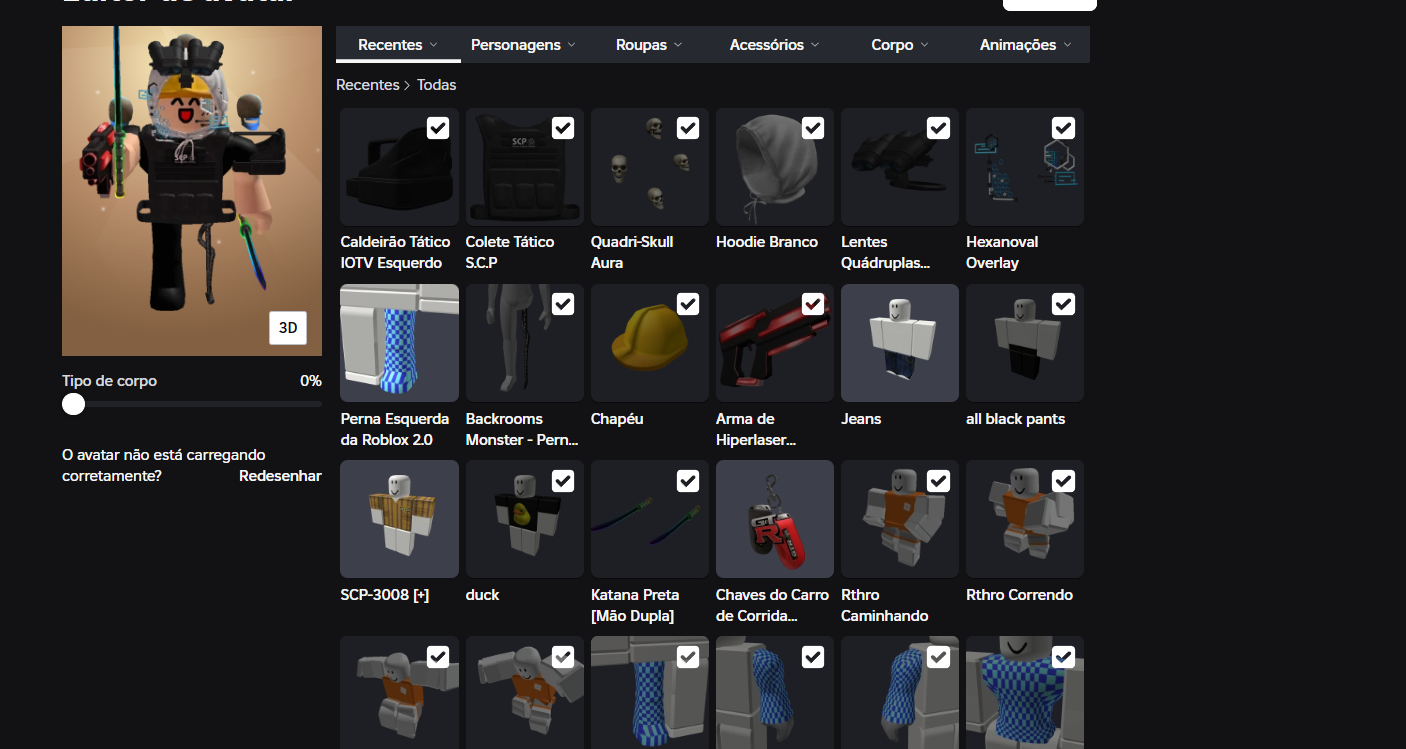The image size is (1406, 749).
Task: Switch to the Recentes tab
Action: [398, 45]
